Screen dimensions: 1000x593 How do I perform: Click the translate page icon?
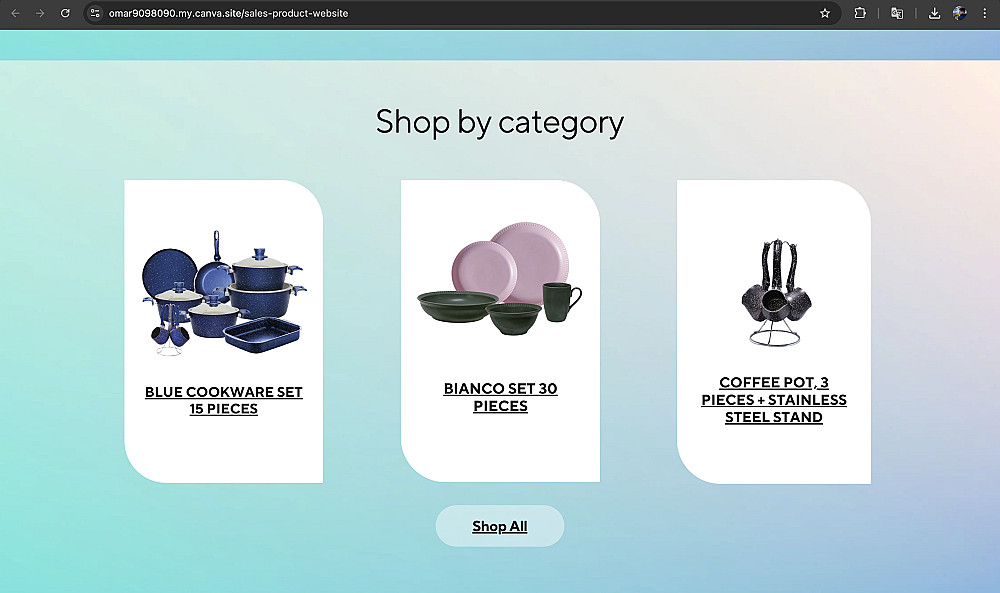click(897, 13)
